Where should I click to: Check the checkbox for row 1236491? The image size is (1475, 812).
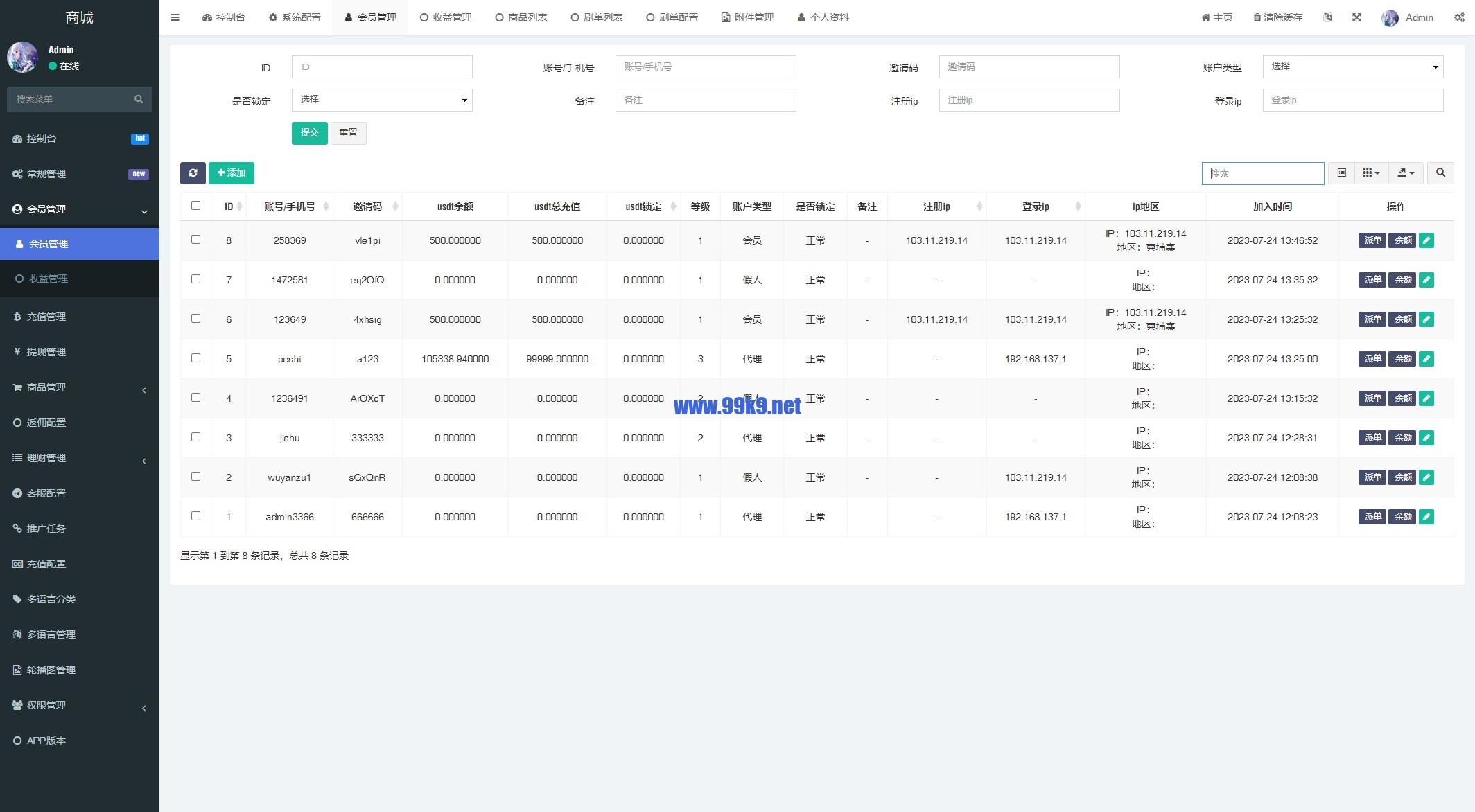click(195, 398)
